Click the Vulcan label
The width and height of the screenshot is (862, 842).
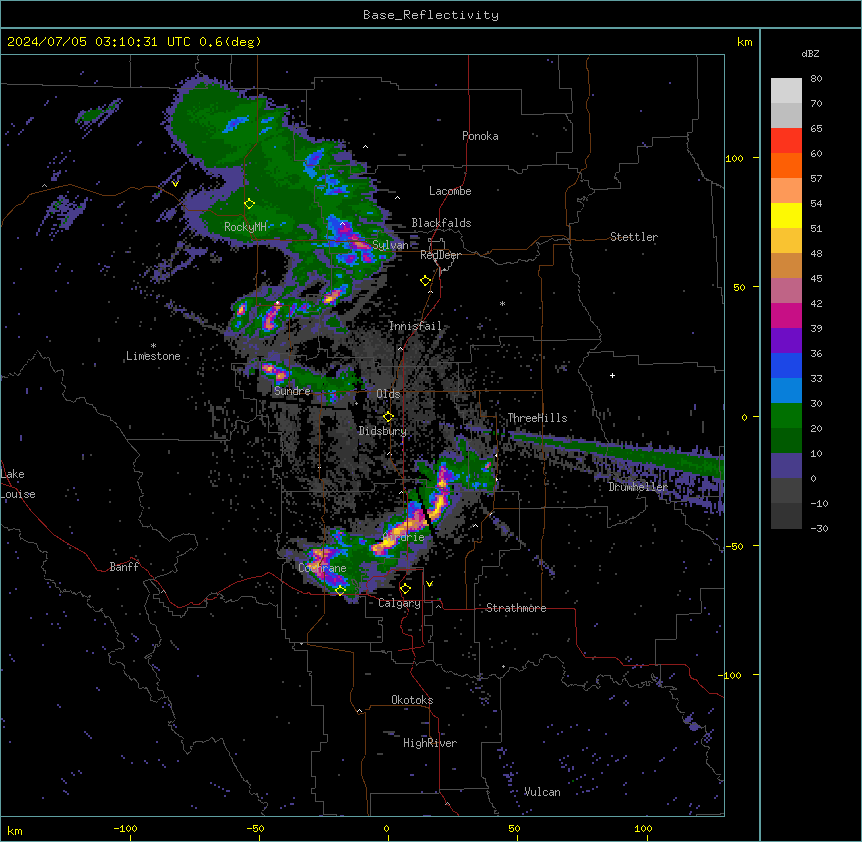(x=542, y=792)
